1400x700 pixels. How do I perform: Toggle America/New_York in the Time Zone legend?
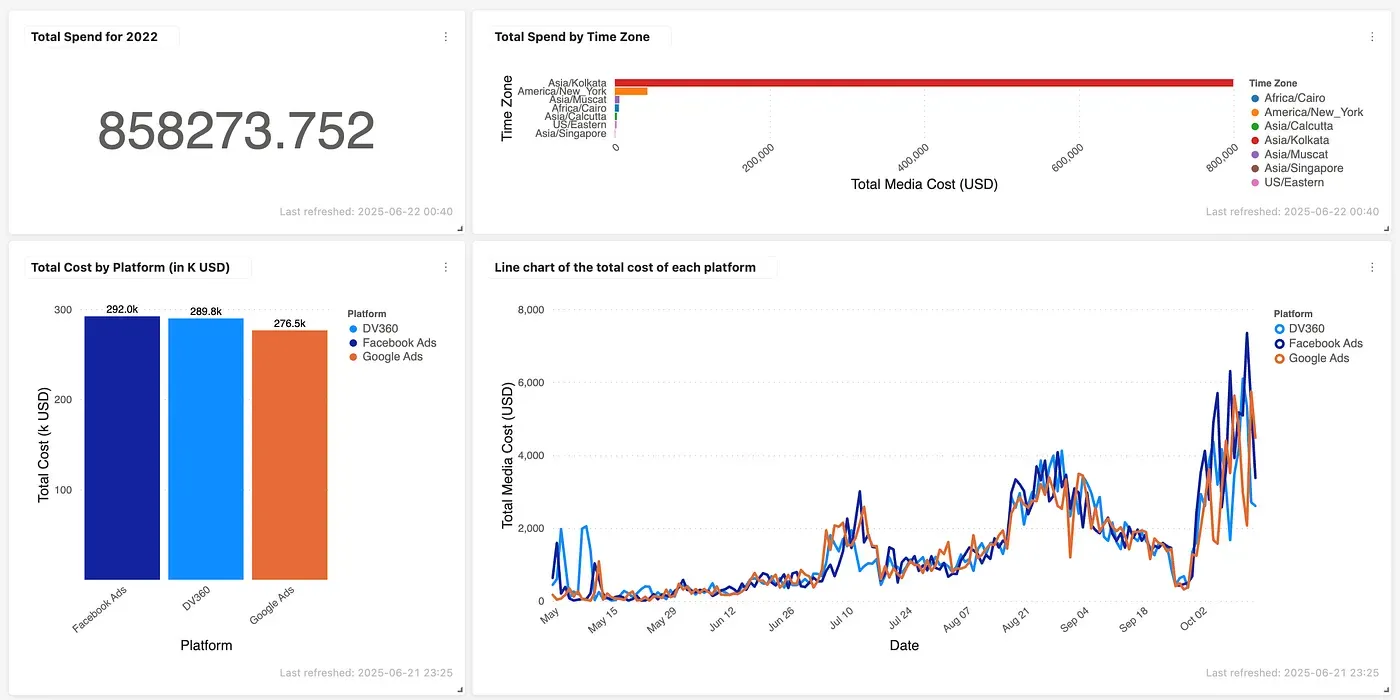point(1313,113)
